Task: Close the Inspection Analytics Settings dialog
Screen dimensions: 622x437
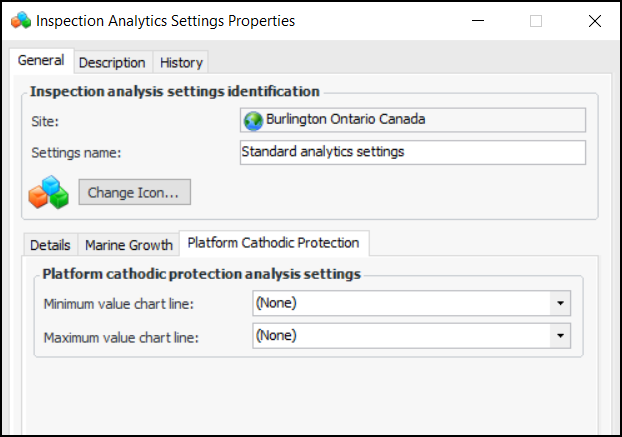Action: point(595,20)
